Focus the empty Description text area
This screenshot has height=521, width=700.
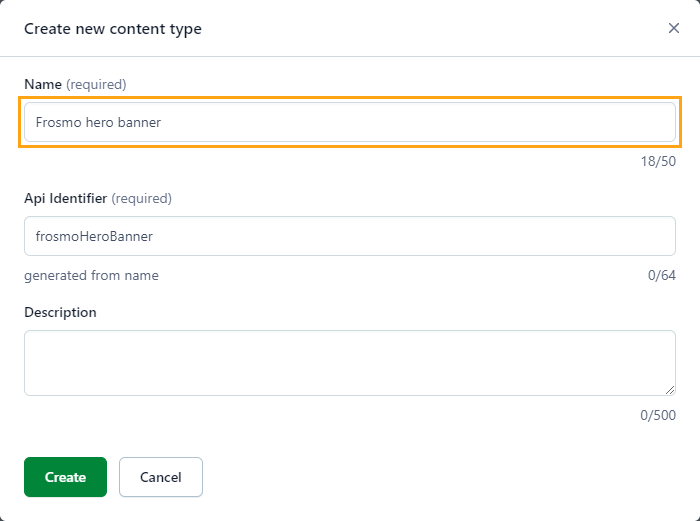[x=350, y=362]
